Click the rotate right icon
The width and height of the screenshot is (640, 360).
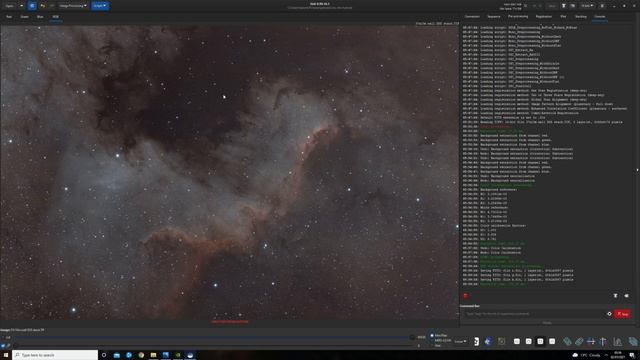tap(579, 341)
